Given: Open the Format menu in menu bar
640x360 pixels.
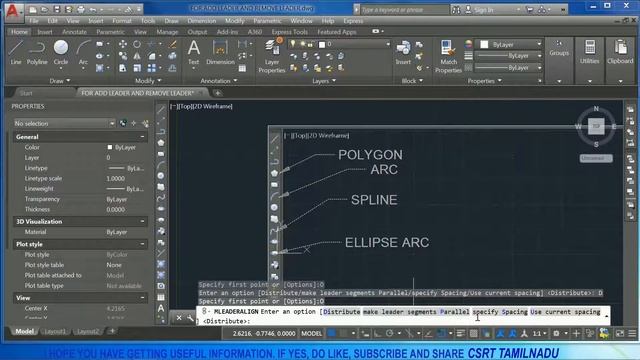Looking at the screenshot, I should 122,20.
